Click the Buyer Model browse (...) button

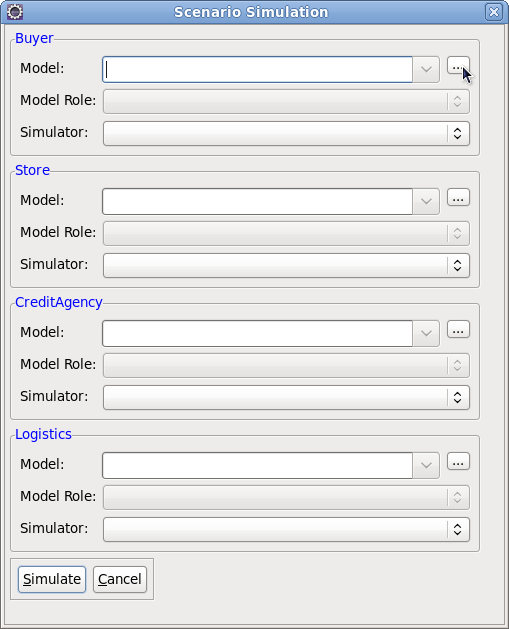pyautogui.click(x=458, y=66)
